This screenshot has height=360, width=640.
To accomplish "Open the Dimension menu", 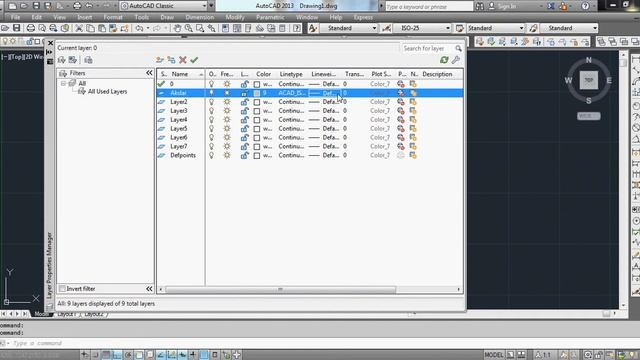I will (x=200, y=18).
